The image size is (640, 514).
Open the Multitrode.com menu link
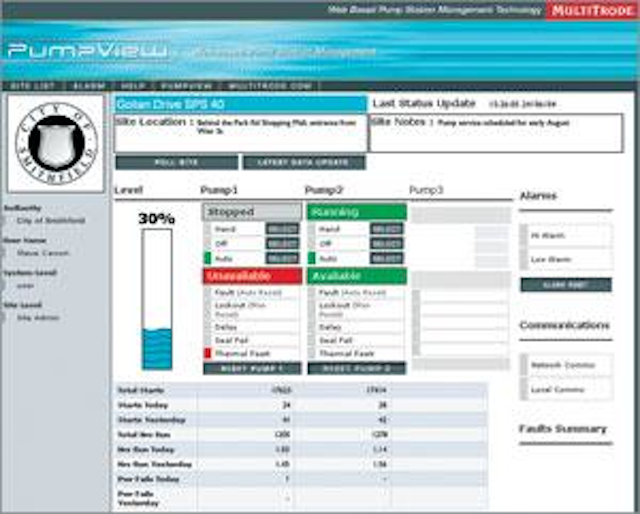coord(270,86)
